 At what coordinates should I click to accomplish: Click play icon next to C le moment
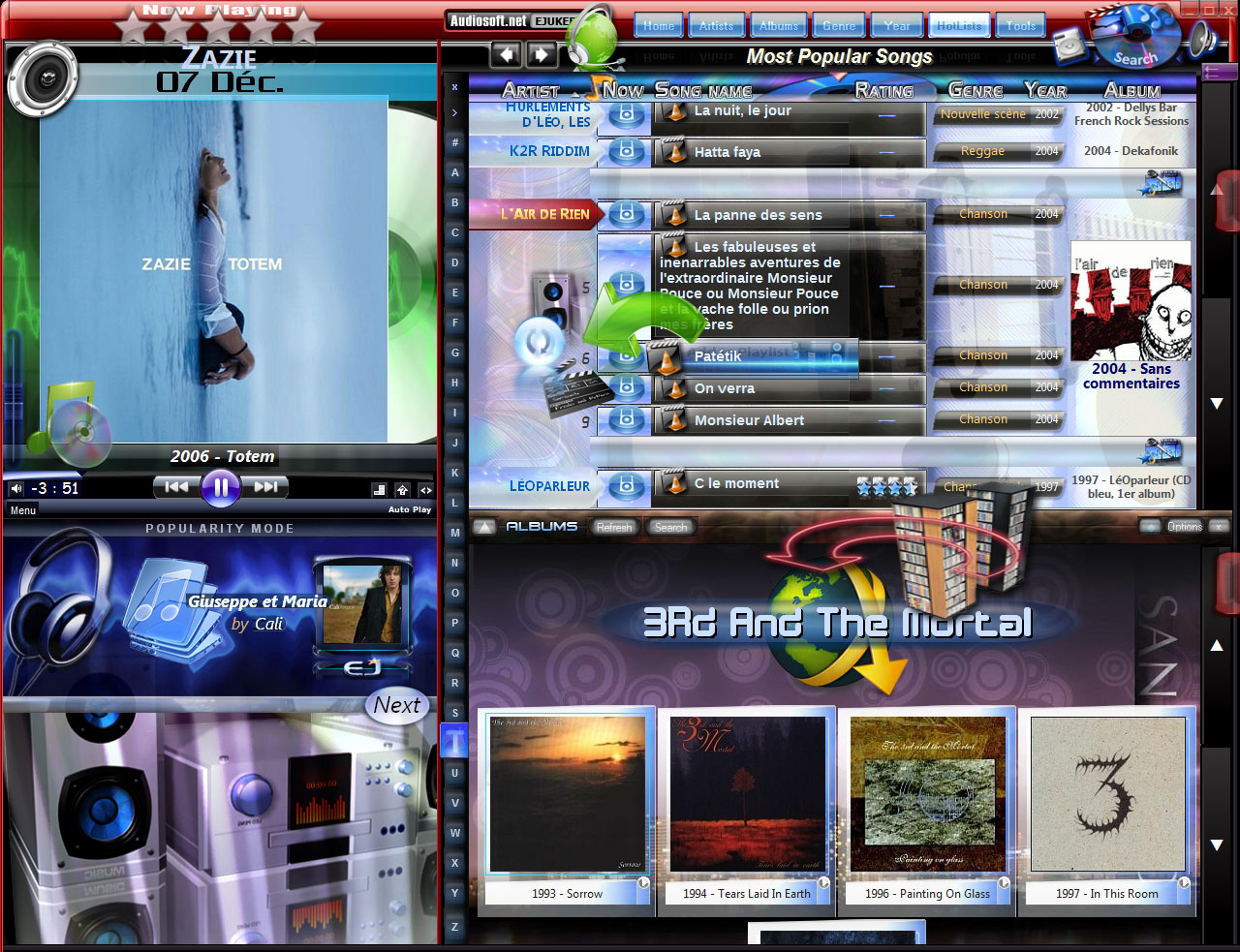[x=626, y=485]
